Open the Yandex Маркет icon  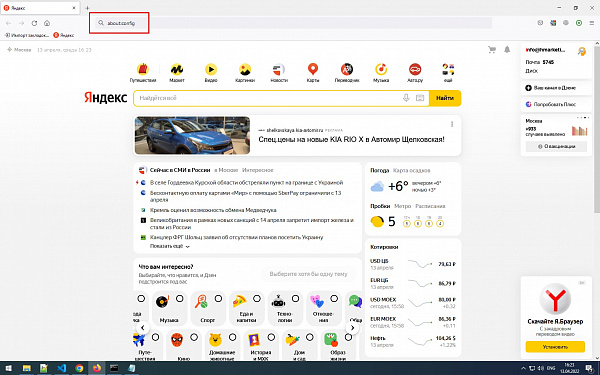point(176,69)
